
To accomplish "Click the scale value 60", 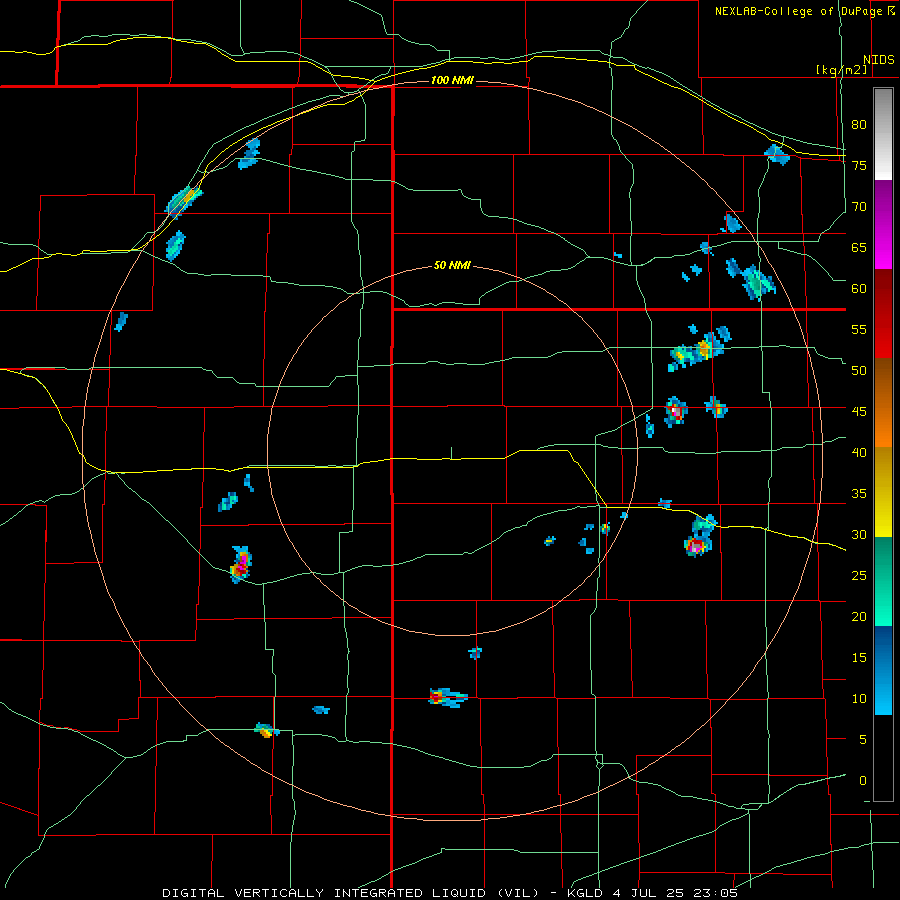I will pos(859,289).
